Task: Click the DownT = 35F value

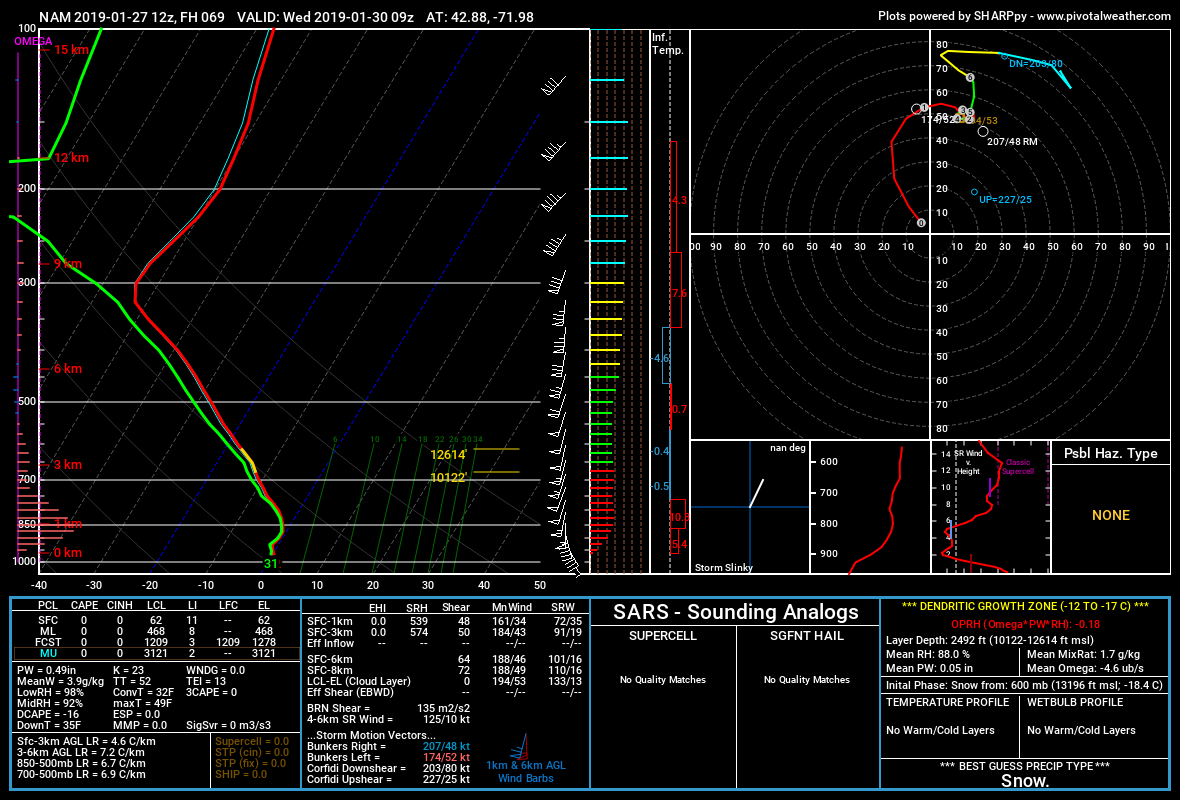Action: 49,725
